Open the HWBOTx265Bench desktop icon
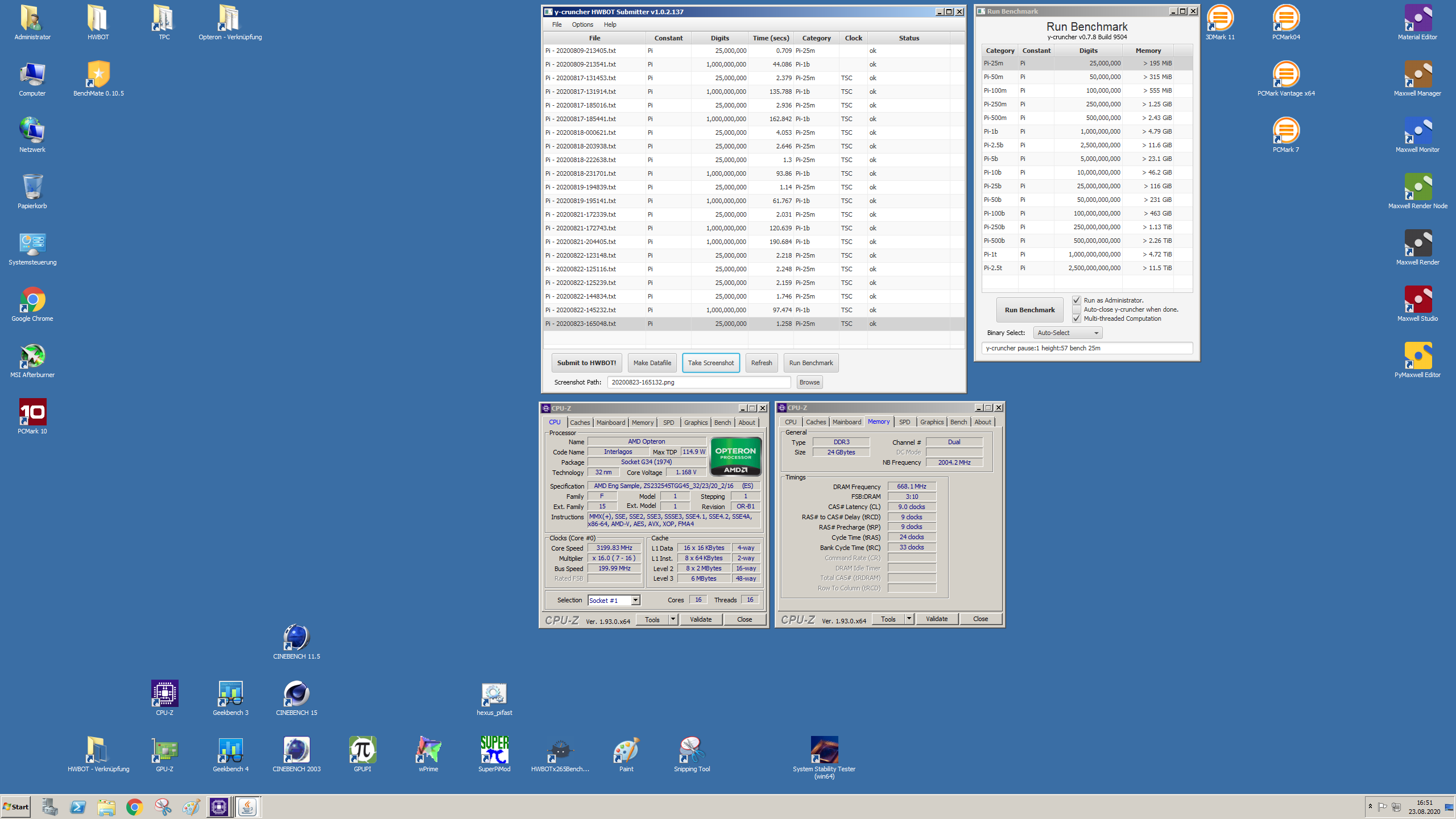The height and width of the screenshot is (819, 1456). (x=560, y=754)
